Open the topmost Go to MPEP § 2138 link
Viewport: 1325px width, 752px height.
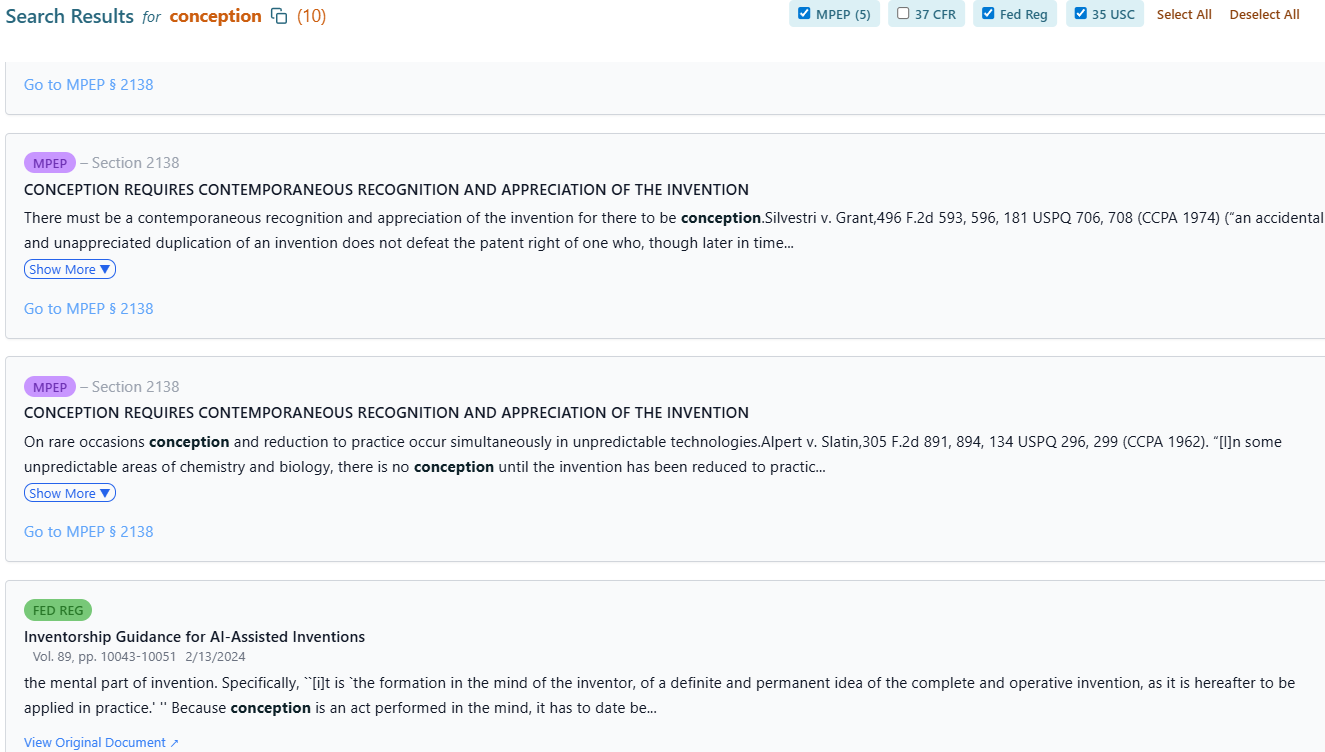[88, 84]
